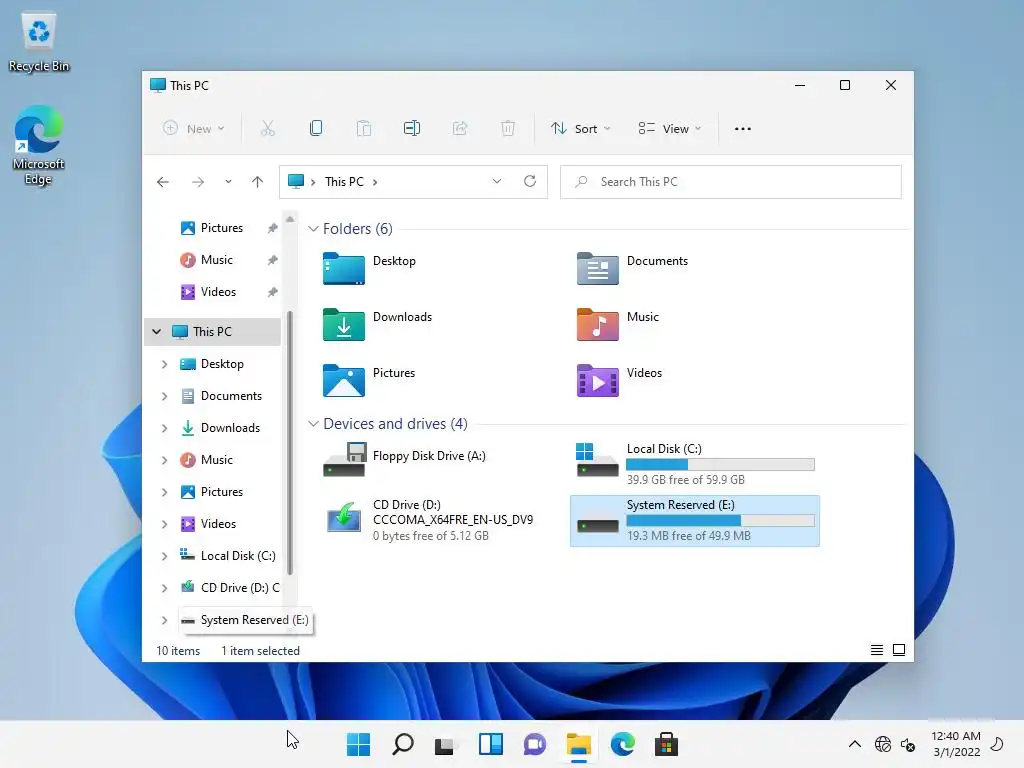Show hidden icons tray chevron

click(x=854, y=744)
